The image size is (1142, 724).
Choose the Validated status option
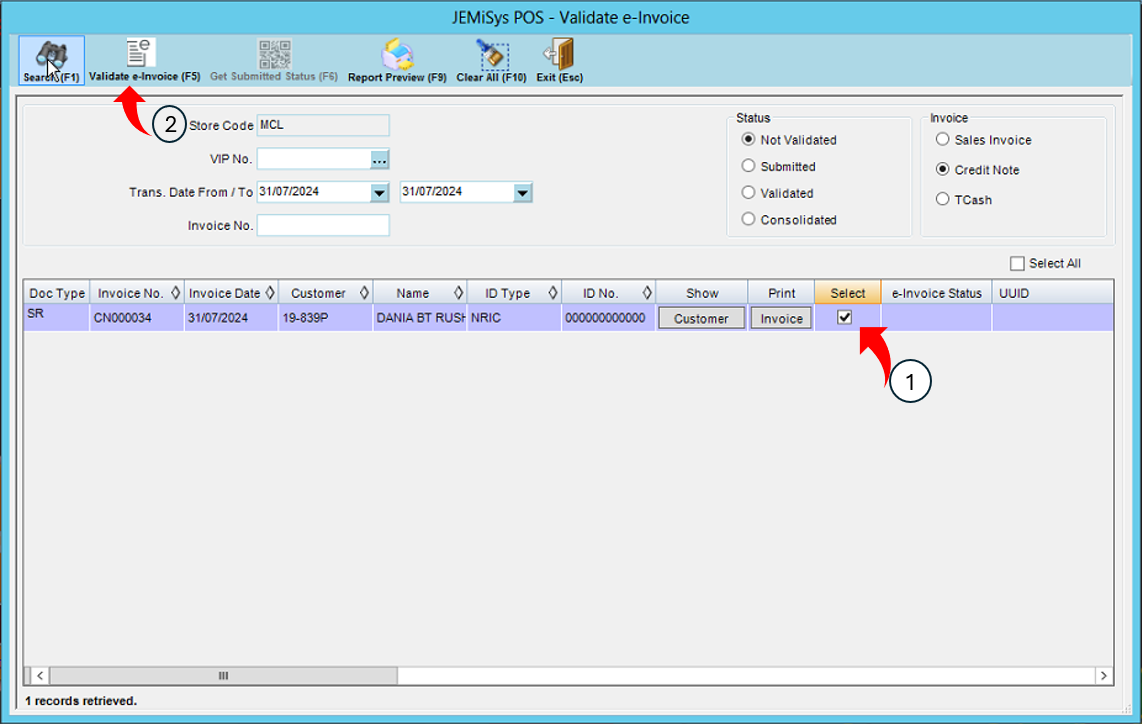[x=748, y=193]
